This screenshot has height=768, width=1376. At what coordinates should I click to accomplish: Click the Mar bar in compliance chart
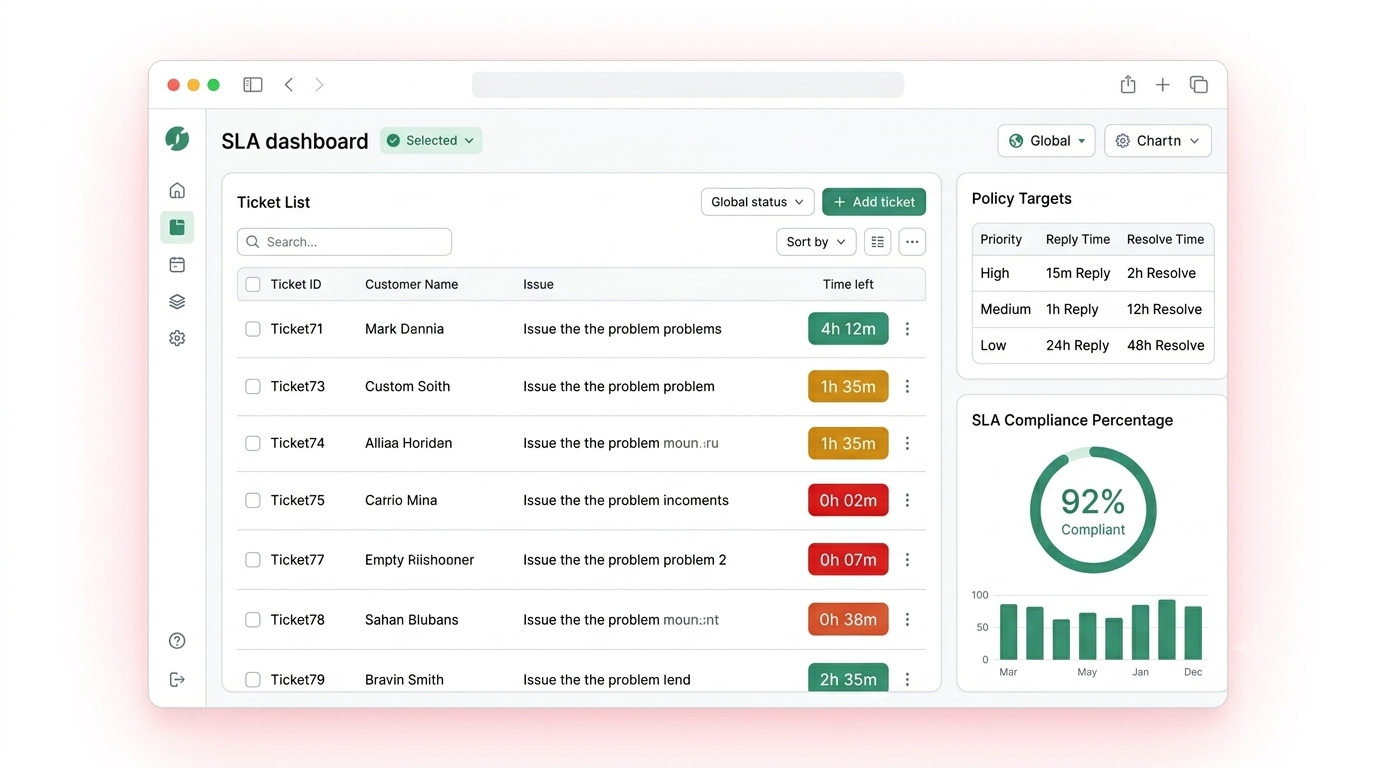tap(1008, 632)
